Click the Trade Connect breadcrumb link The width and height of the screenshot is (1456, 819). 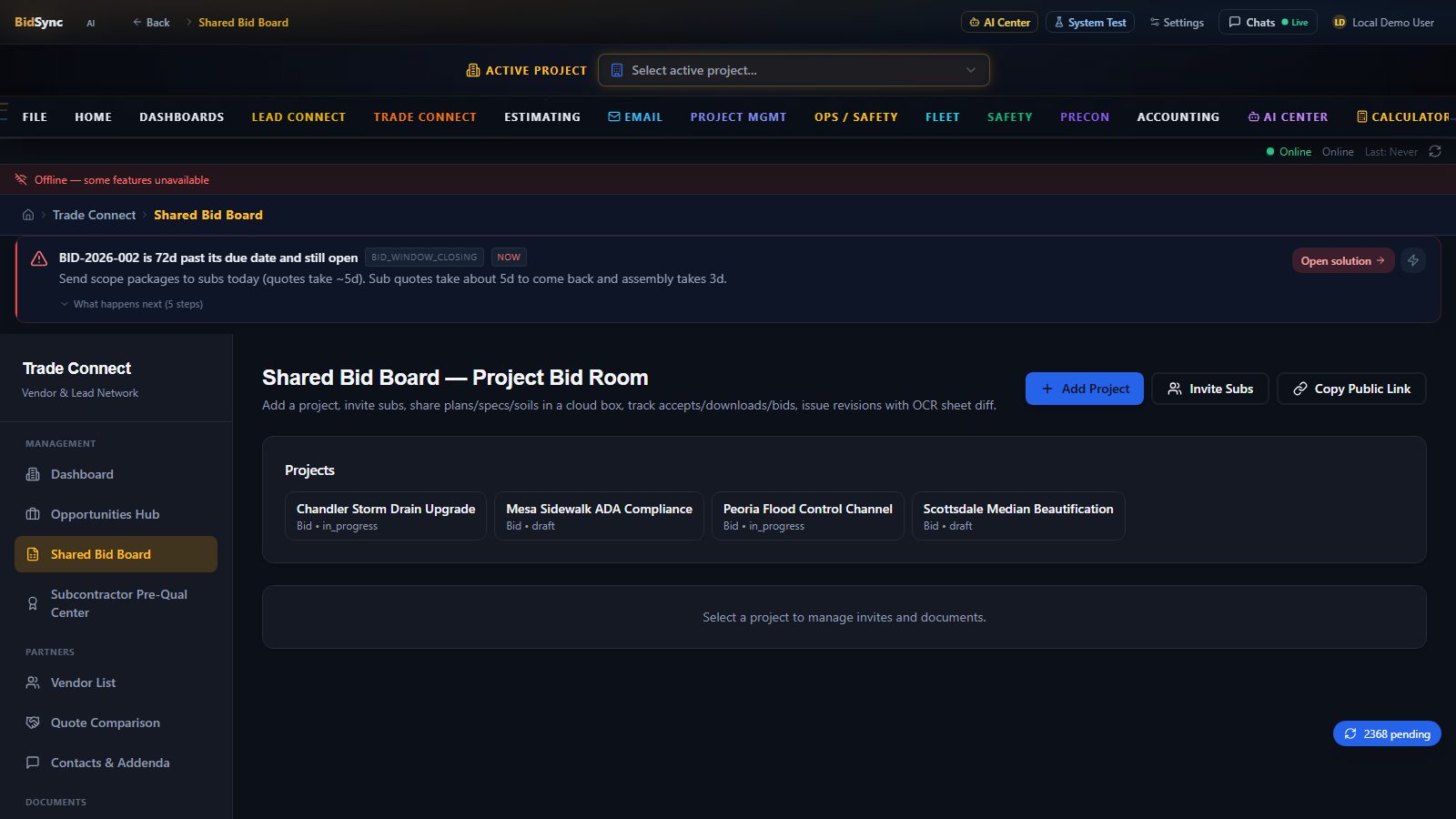94,215
